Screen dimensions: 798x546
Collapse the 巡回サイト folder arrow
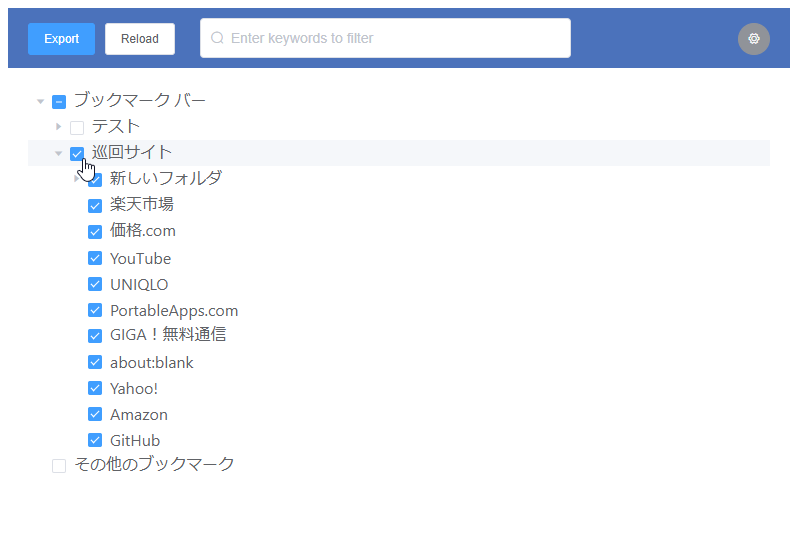pyautogui.click(x=59, y=153)
